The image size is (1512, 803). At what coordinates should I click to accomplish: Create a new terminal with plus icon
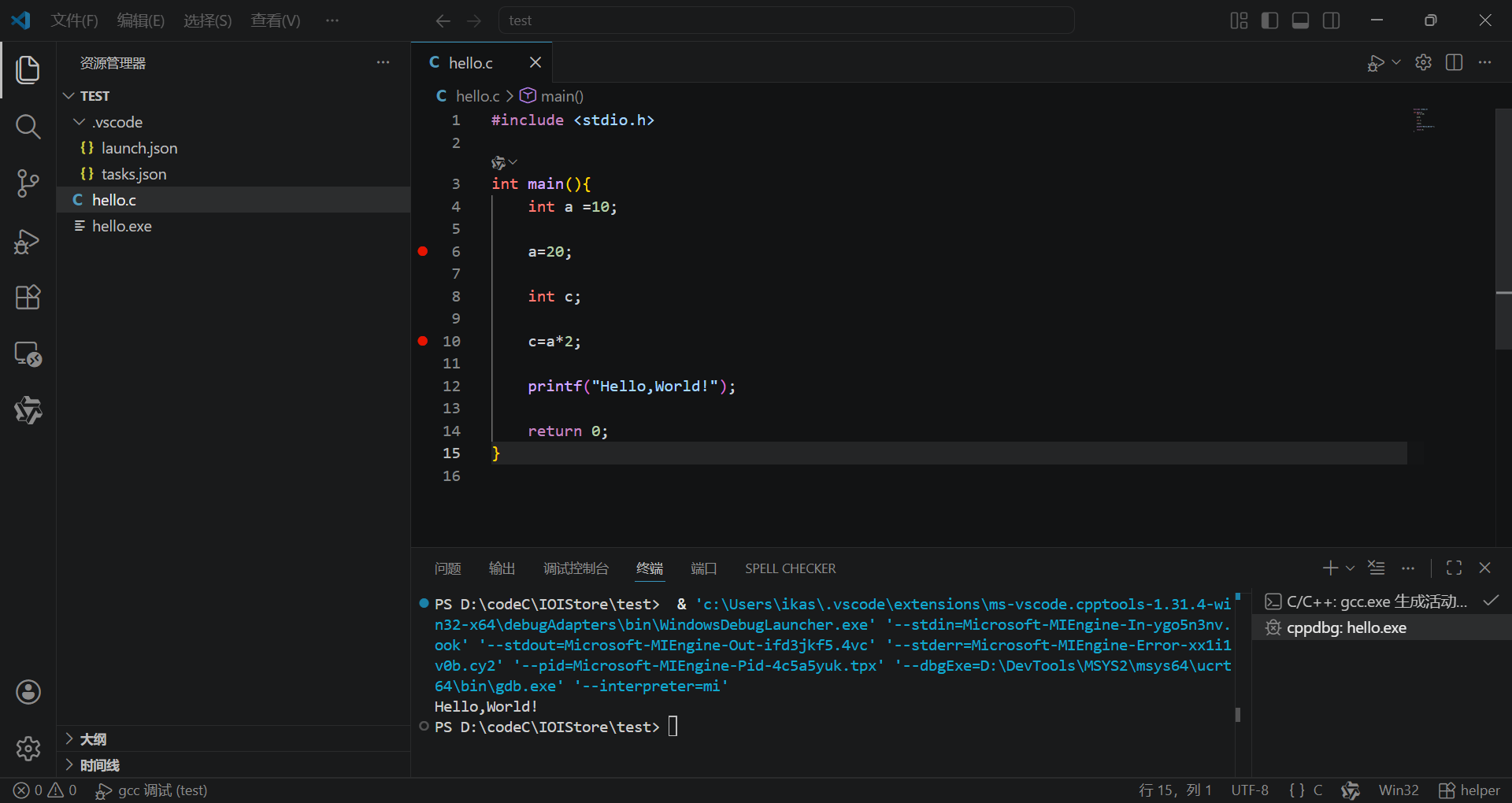pos(1330,568)
